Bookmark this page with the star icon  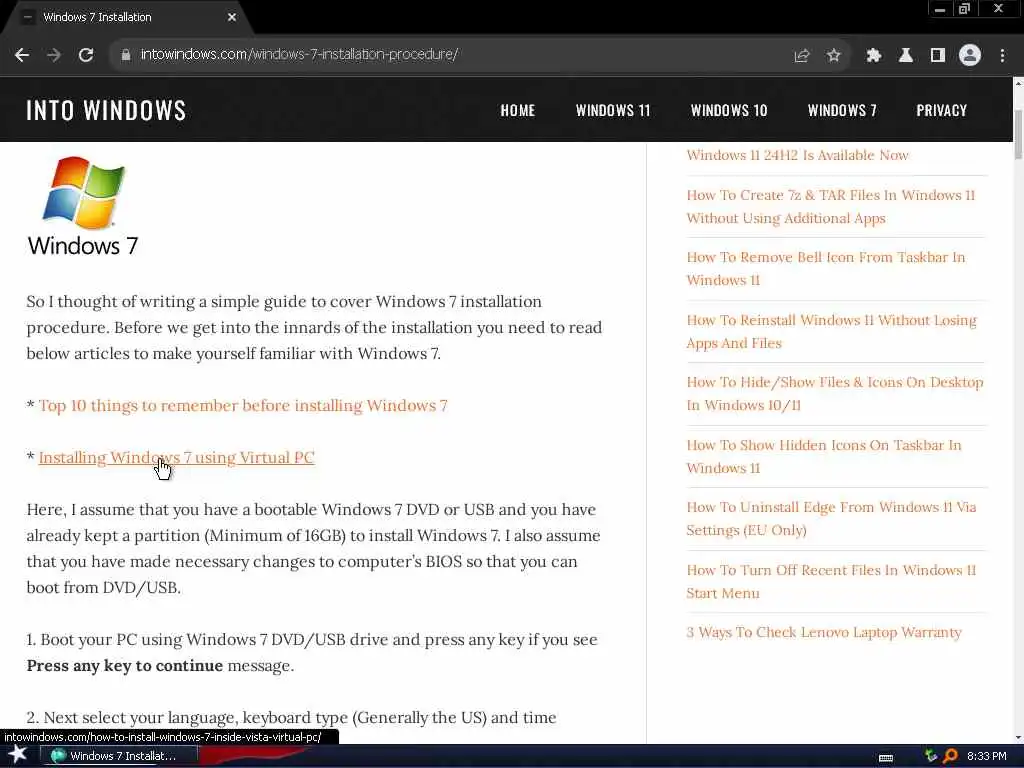click(833, 56)
